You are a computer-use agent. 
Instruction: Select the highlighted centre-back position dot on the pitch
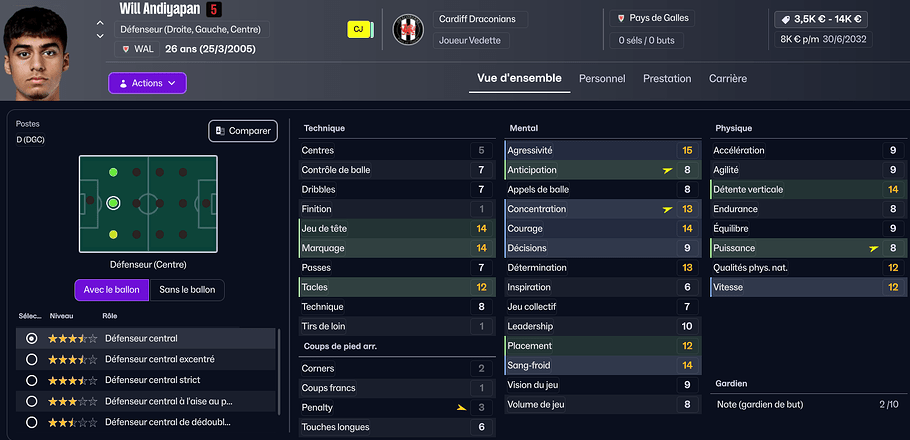[x=113, y=203]
